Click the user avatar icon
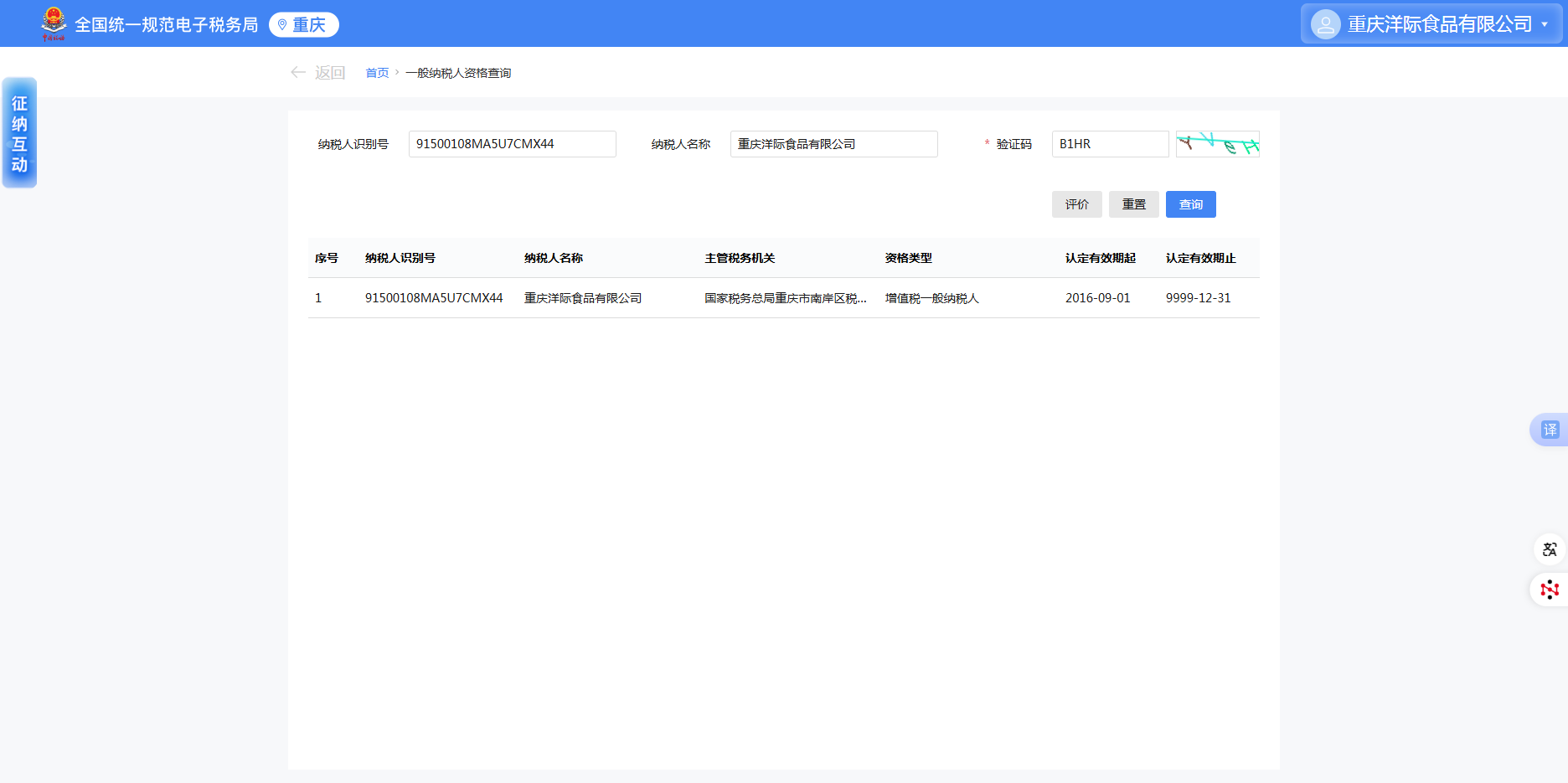1568x783 pixels. (x=1325, y=24)
